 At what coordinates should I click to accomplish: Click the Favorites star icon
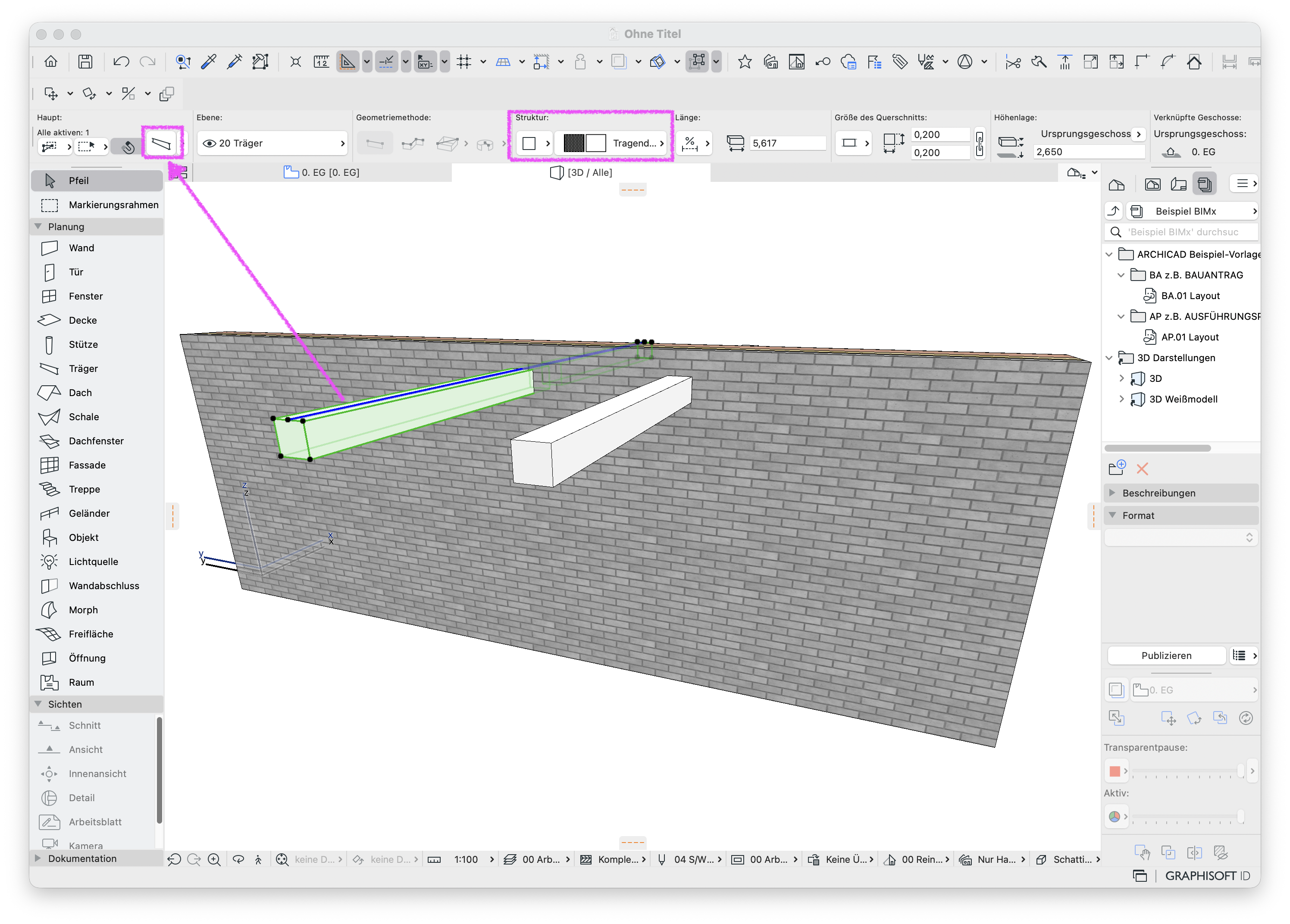tap(745, 61)
